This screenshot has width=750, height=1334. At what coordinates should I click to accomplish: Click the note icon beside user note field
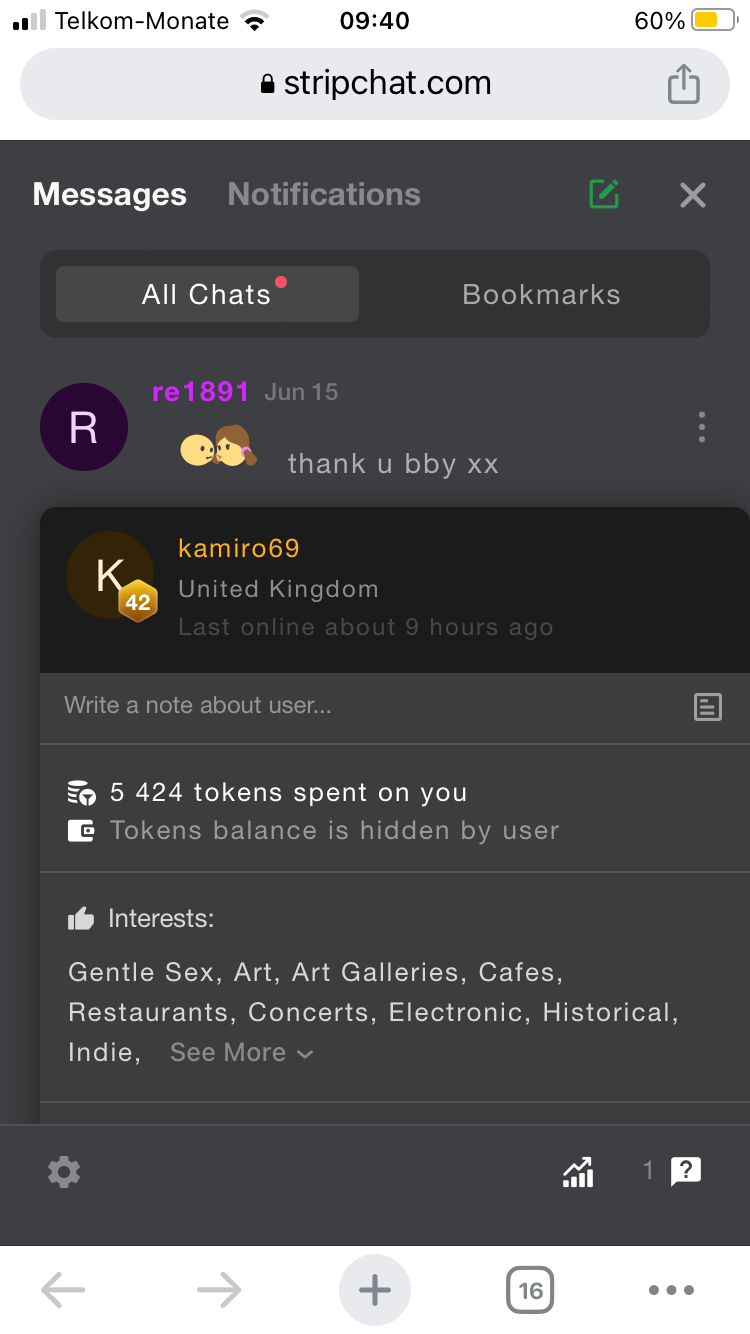pos(708,707)
